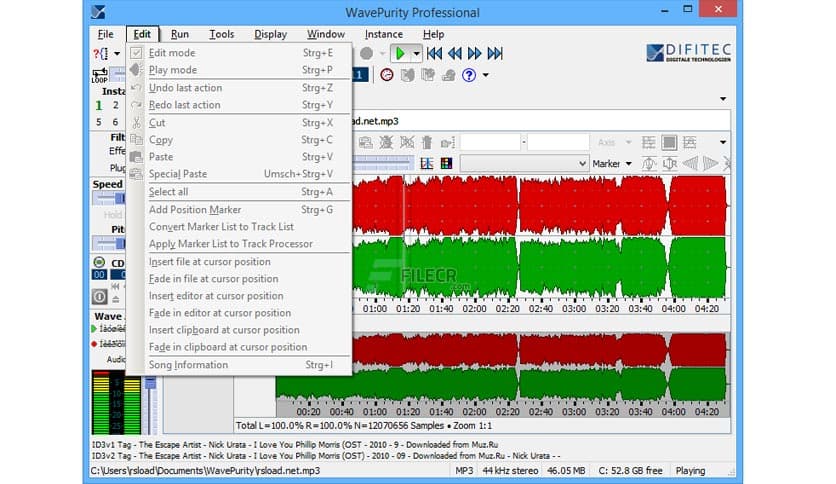The image size is (836, 484).
Task: Expand the arrow at right of instance row
Action: (723, 99)
